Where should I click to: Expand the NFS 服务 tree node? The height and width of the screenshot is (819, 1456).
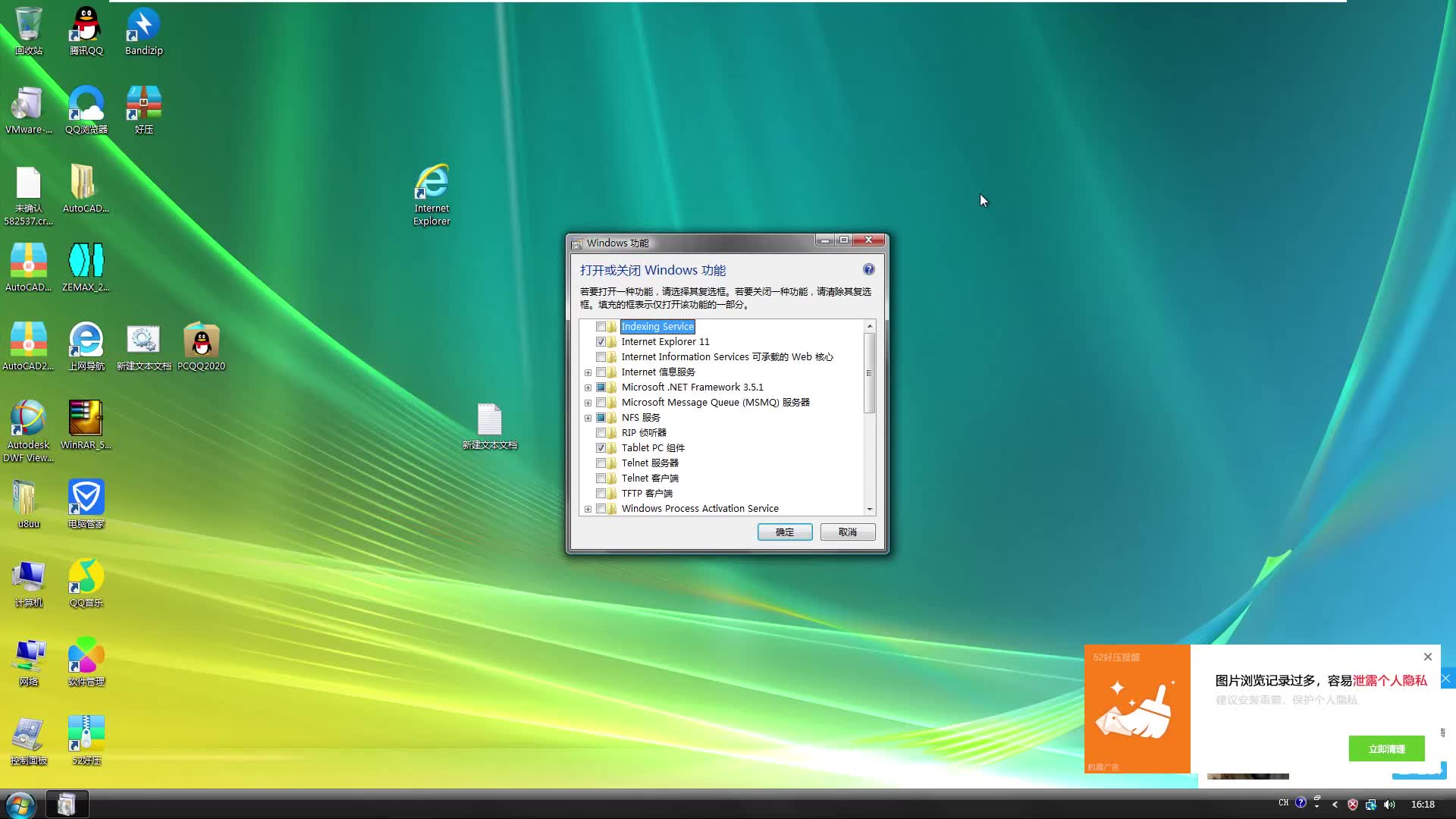point(588,417)
